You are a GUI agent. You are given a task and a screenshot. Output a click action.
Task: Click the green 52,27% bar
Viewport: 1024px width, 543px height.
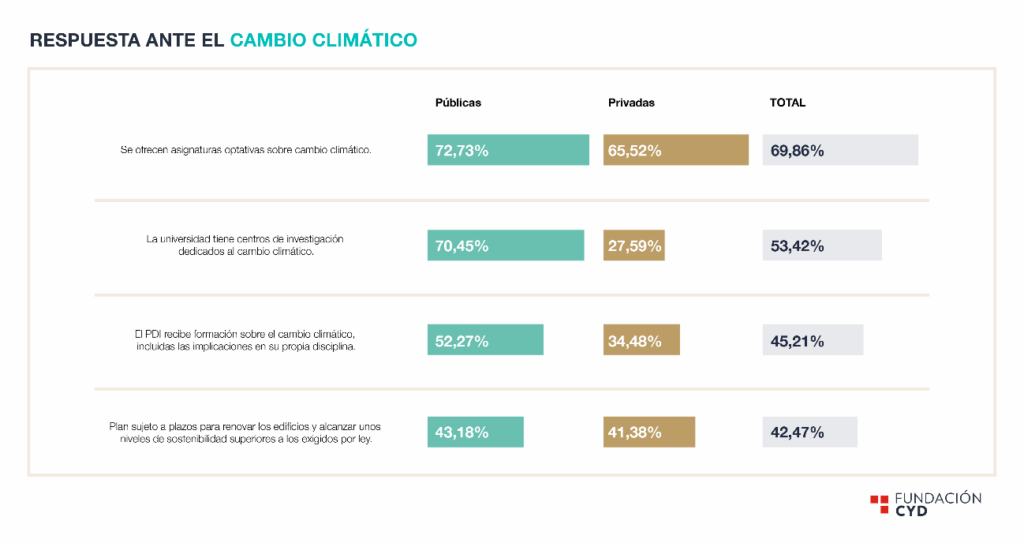pyautogui.click(x=485, y=340)
